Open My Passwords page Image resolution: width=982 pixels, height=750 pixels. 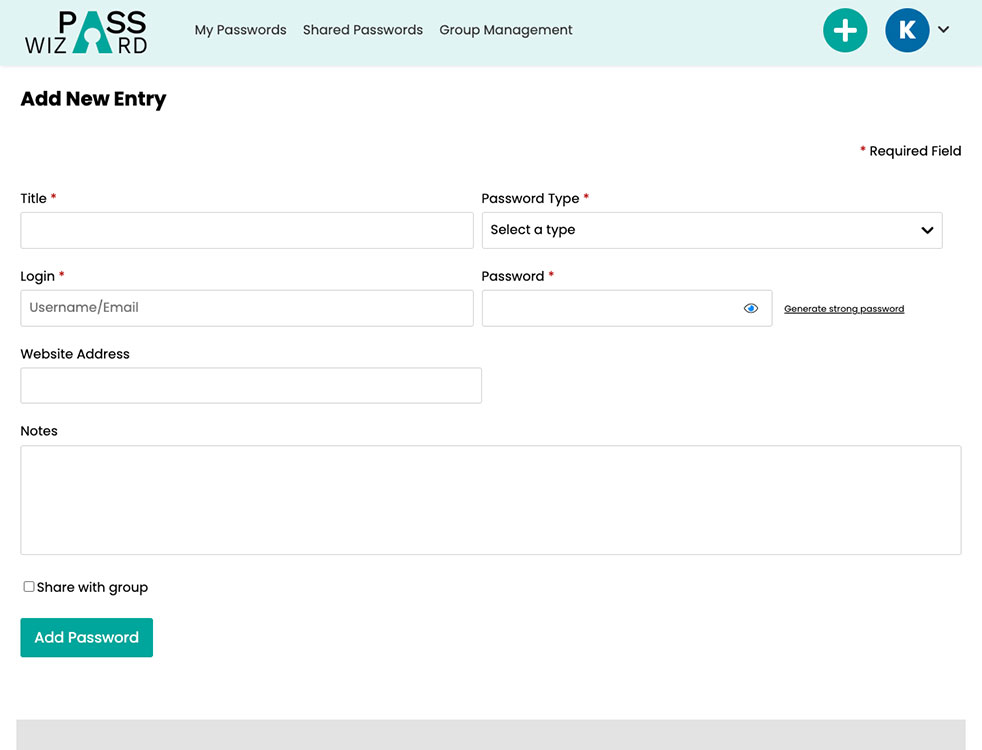(240, 30)
